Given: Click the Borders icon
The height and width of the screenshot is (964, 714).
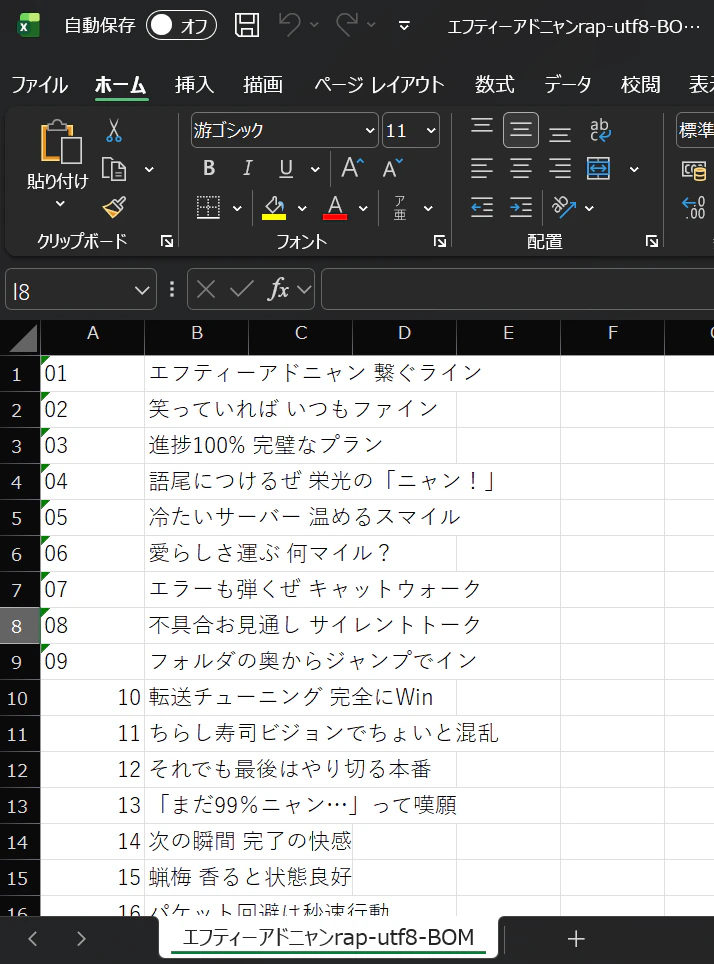Looking at the screenshot, I should [208, 207].
